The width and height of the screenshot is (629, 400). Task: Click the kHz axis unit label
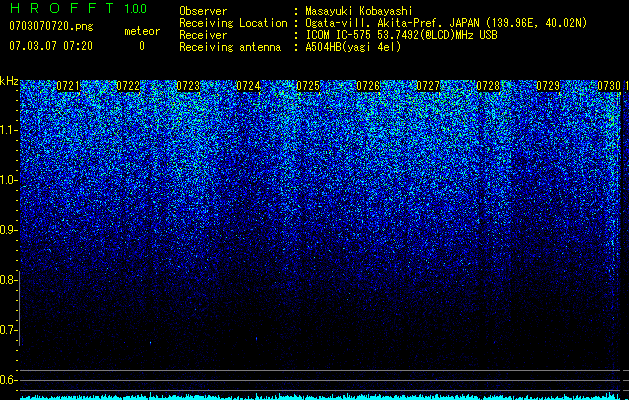tap(9, 81)
